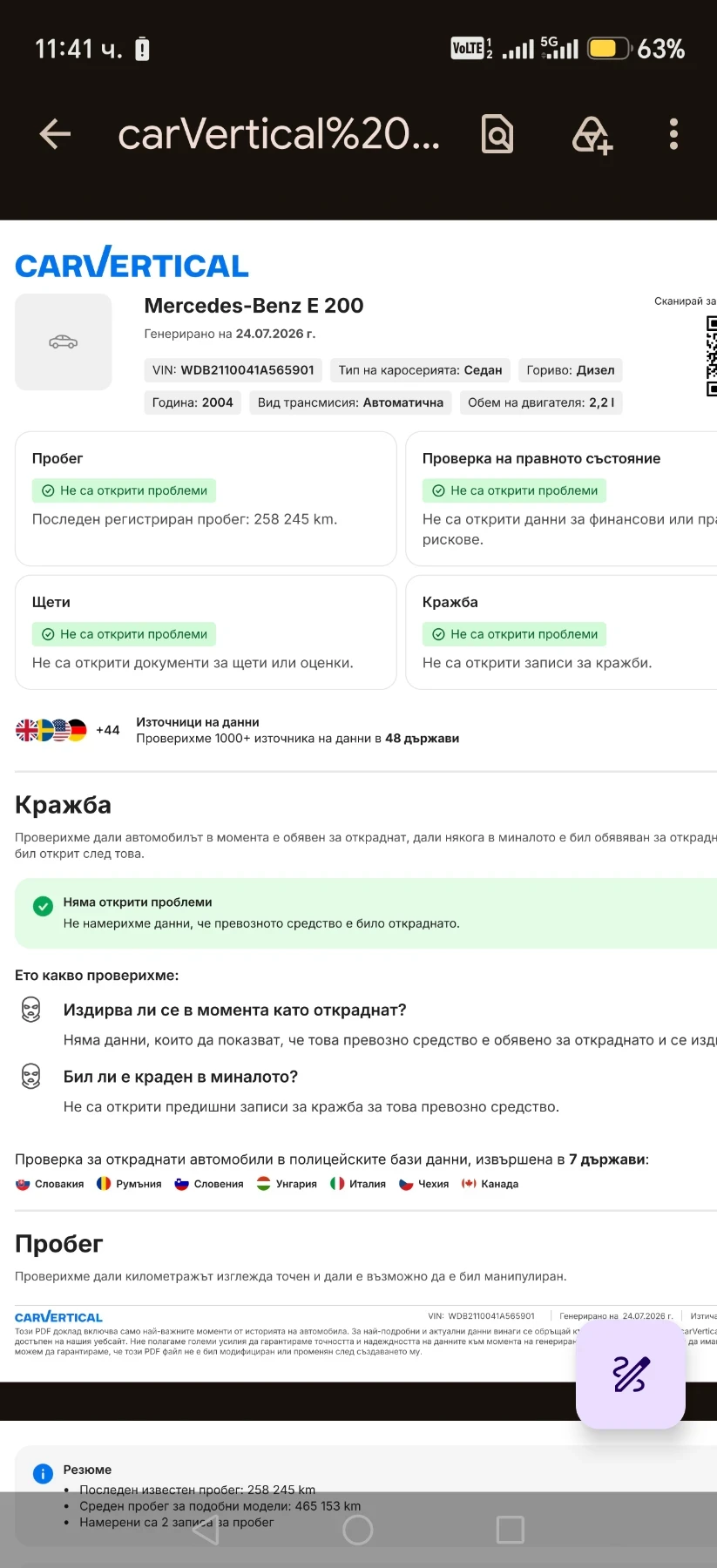Tap the Android recent apps button

click(x=510, y=1530)
